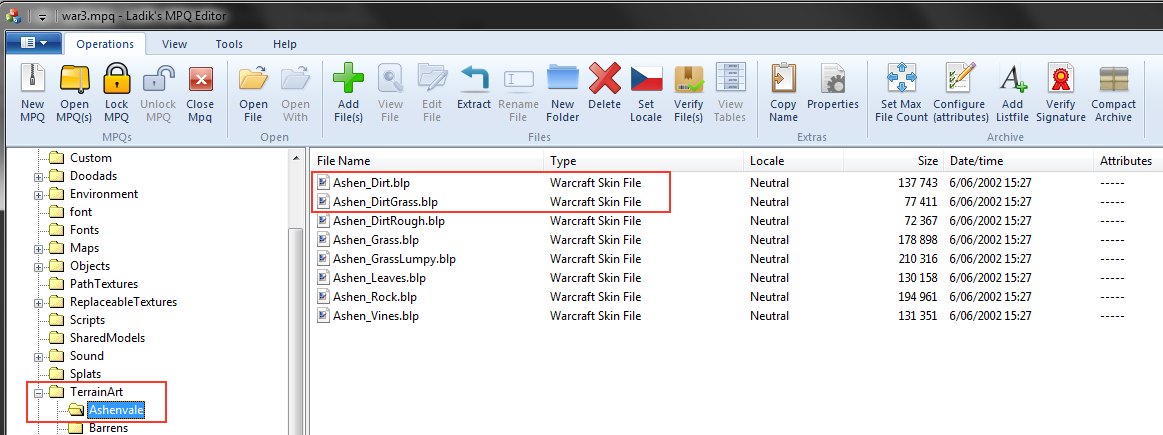Viewport: 1163px width, 435px height.
Task: Open the Help tab
Action: [x=285, y=45]
